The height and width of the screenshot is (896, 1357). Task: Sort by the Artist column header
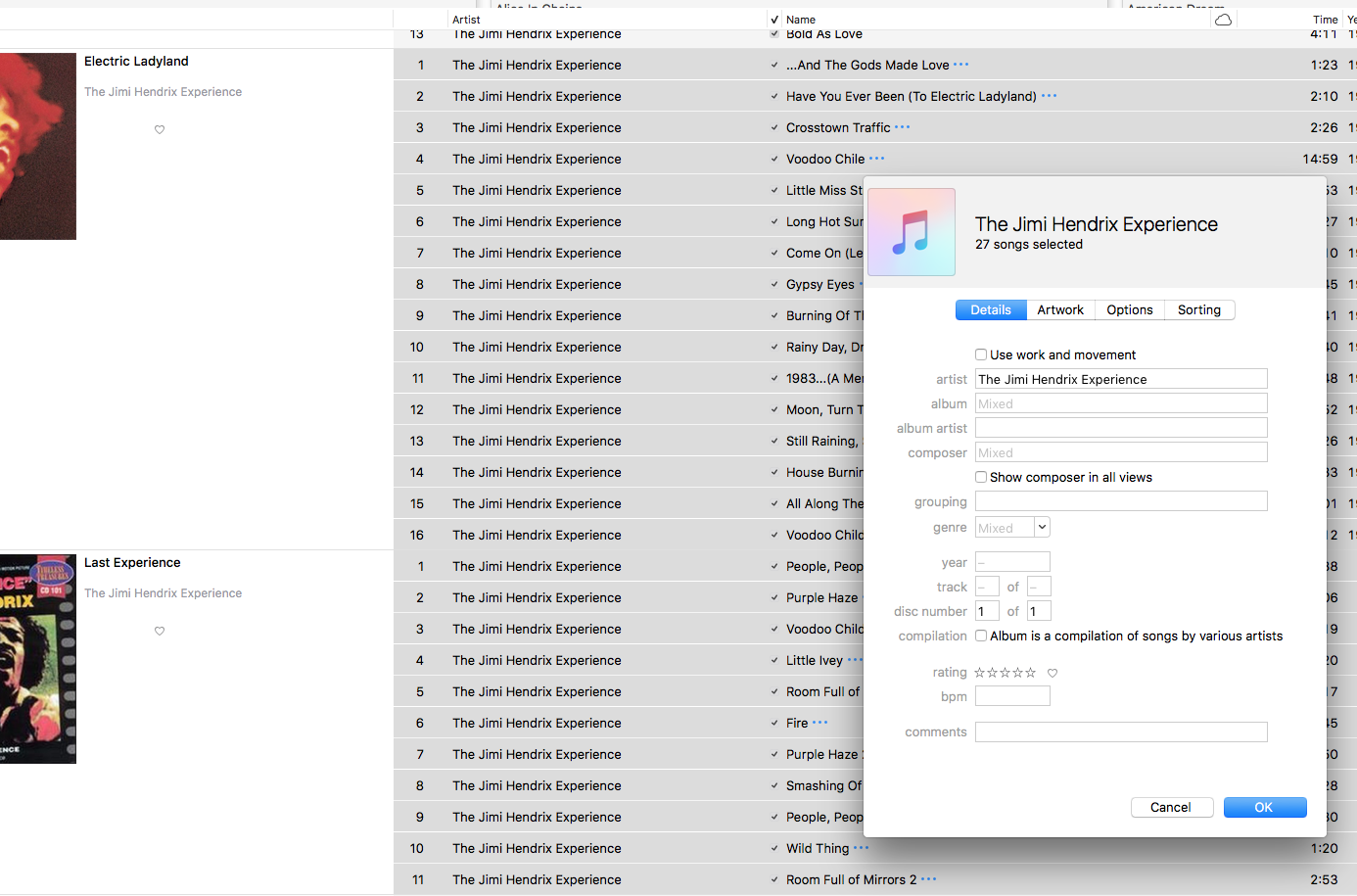click(466, 20)
